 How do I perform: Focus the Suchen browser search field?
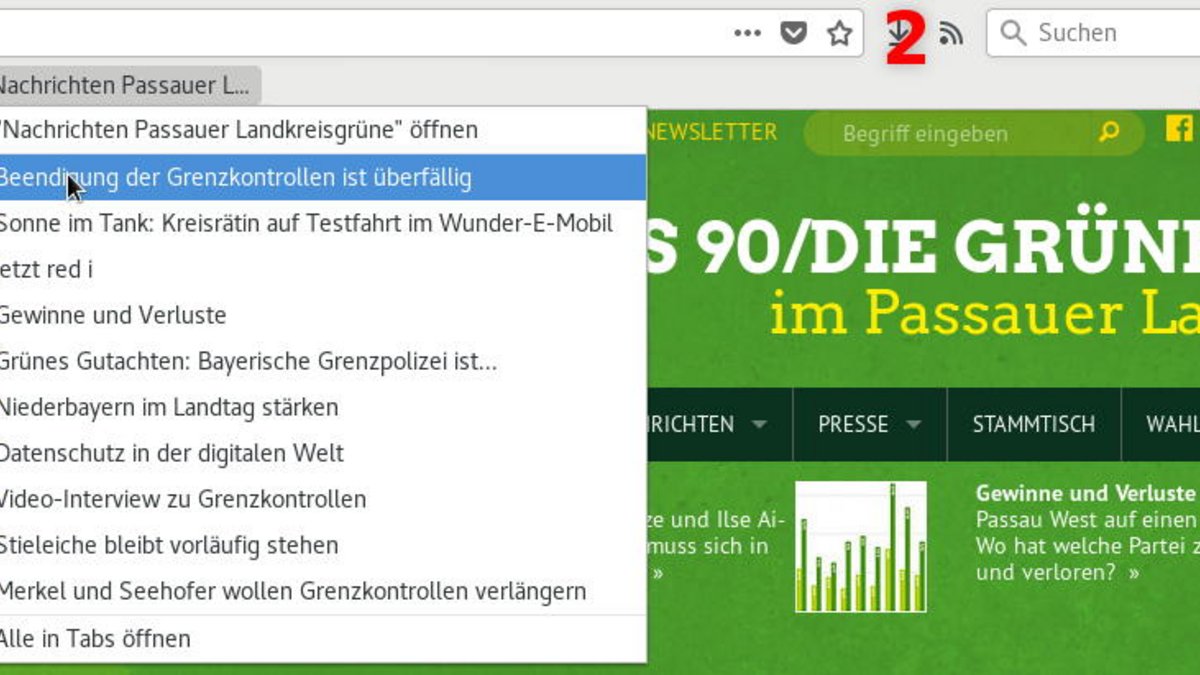(1093, 33)
